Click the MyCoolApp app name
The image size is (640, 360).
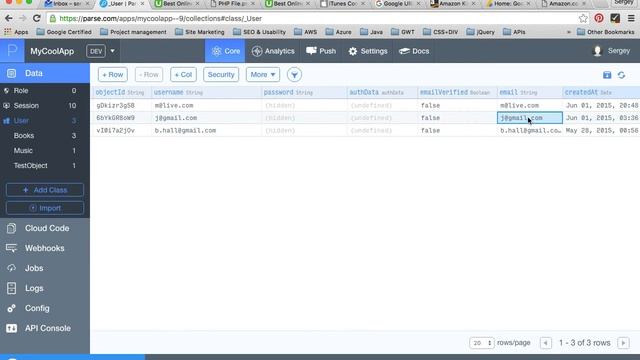tap(52, 51)
